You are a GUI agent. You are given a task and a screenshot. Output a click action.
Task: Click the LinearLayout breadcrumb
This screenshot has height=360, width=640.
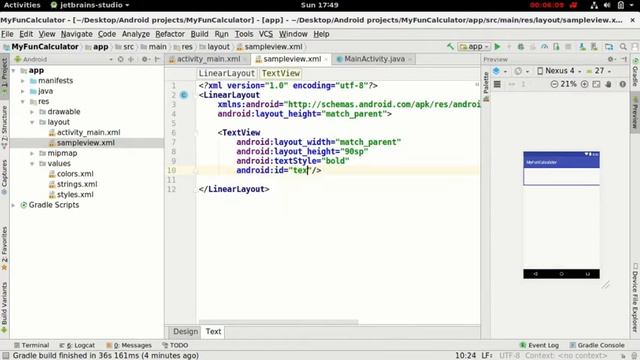[227, 73]
